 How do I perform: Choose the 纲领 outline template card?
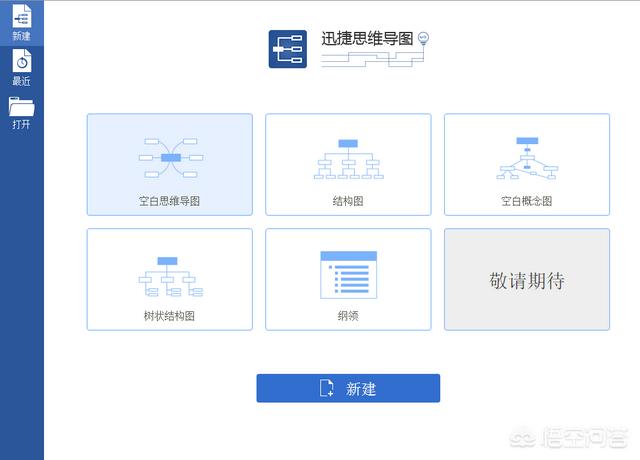pos(348,279)
